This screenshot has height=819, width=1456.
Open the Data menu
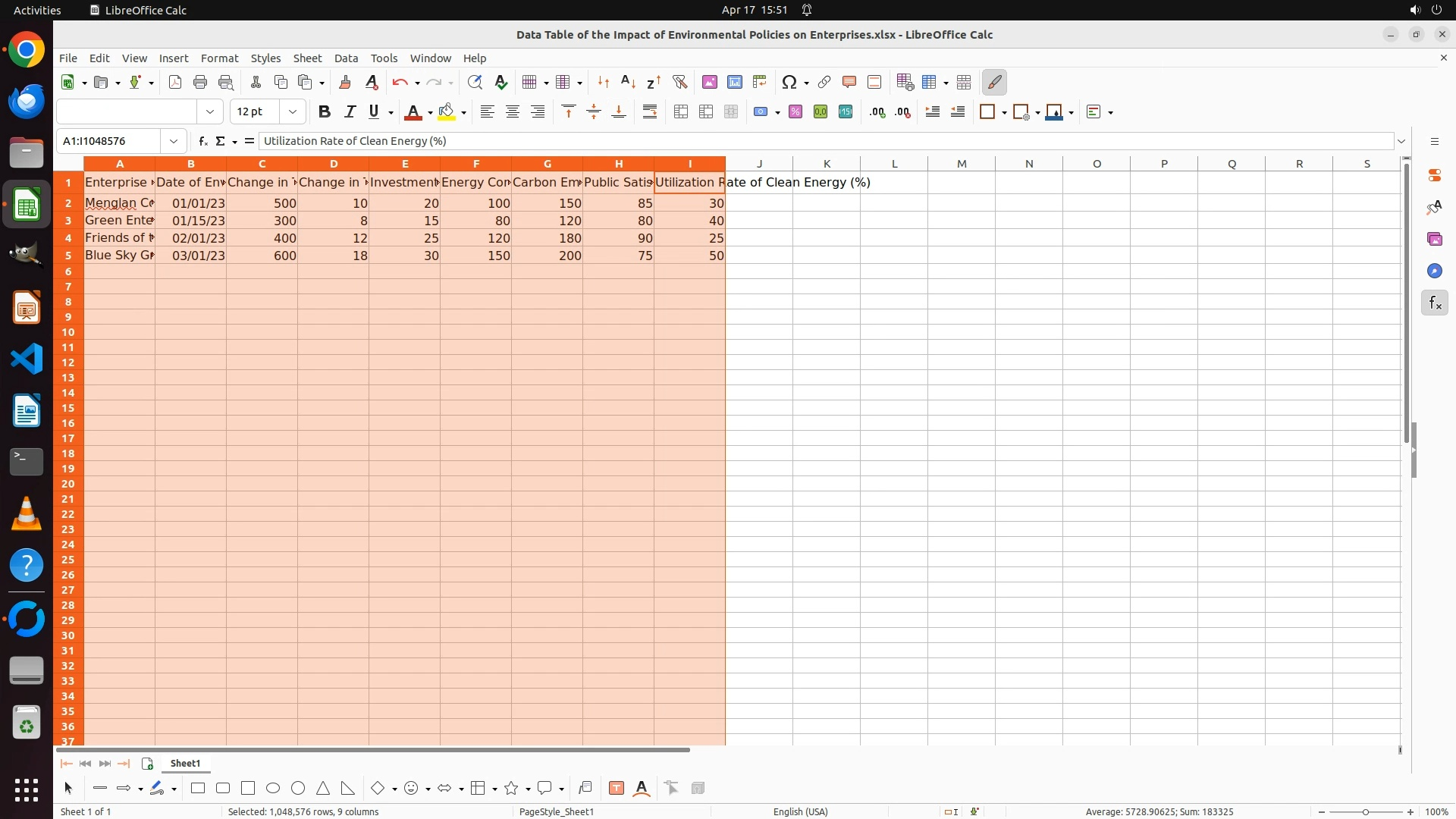pos(346,58)
